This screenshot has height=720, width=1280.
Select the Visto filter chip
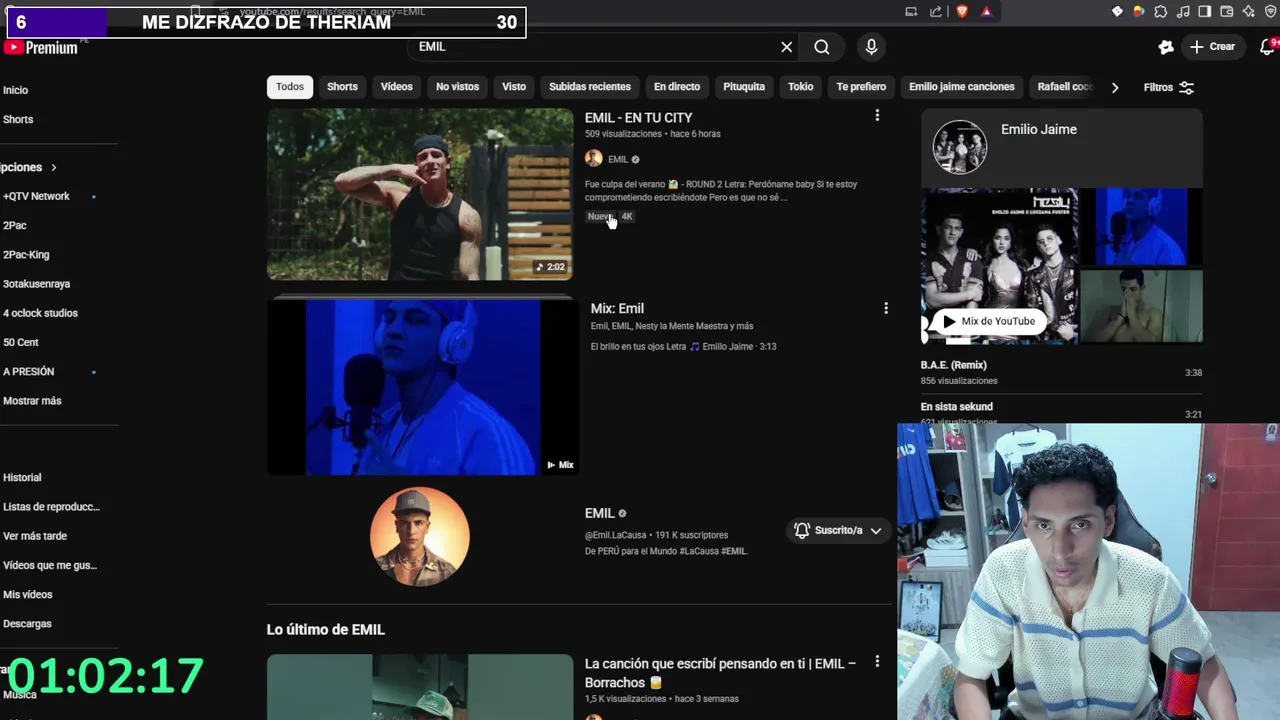coord(514,87)
